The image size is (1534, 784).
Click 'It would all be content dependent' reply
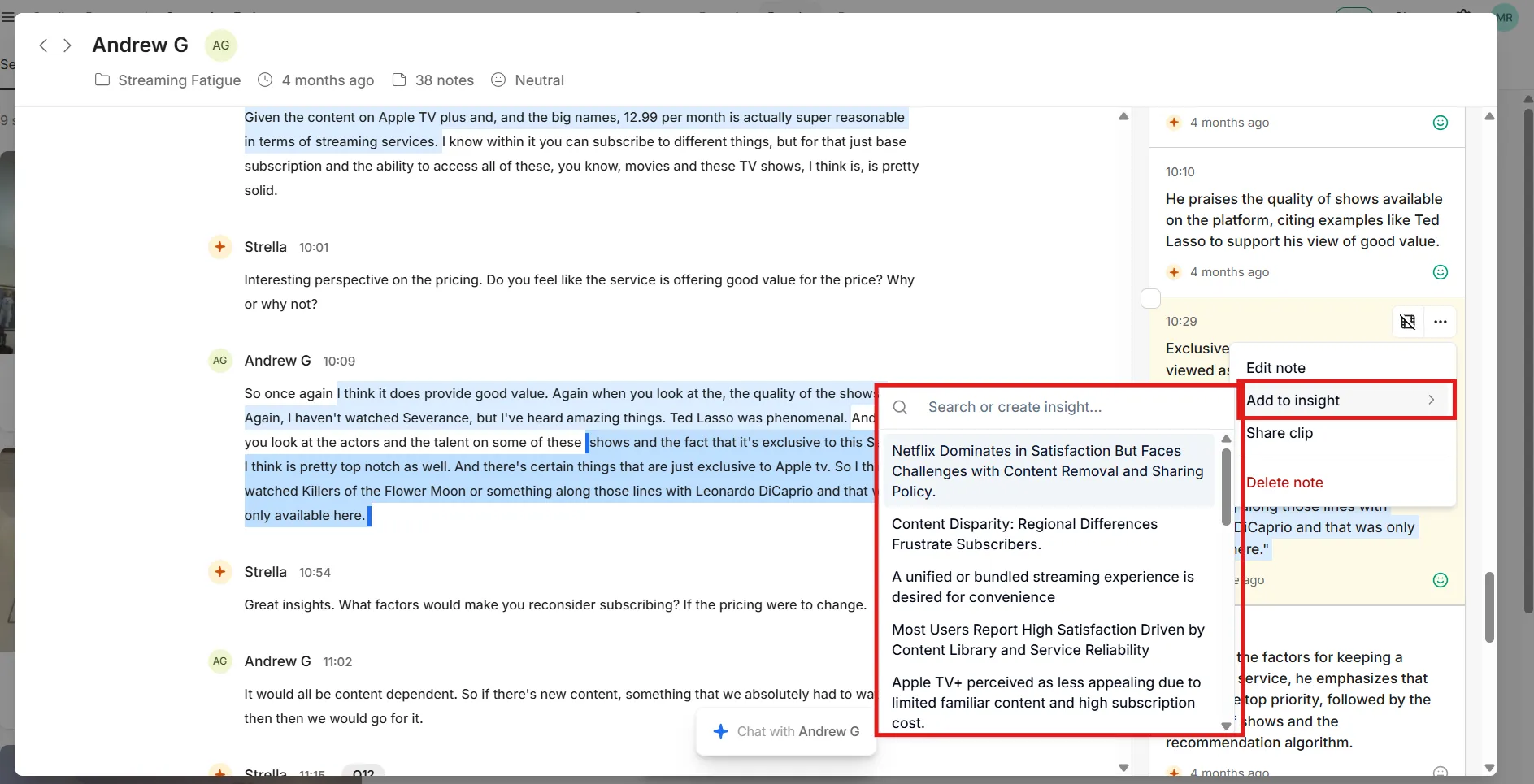pyautogui.click(x=559, y=706)
